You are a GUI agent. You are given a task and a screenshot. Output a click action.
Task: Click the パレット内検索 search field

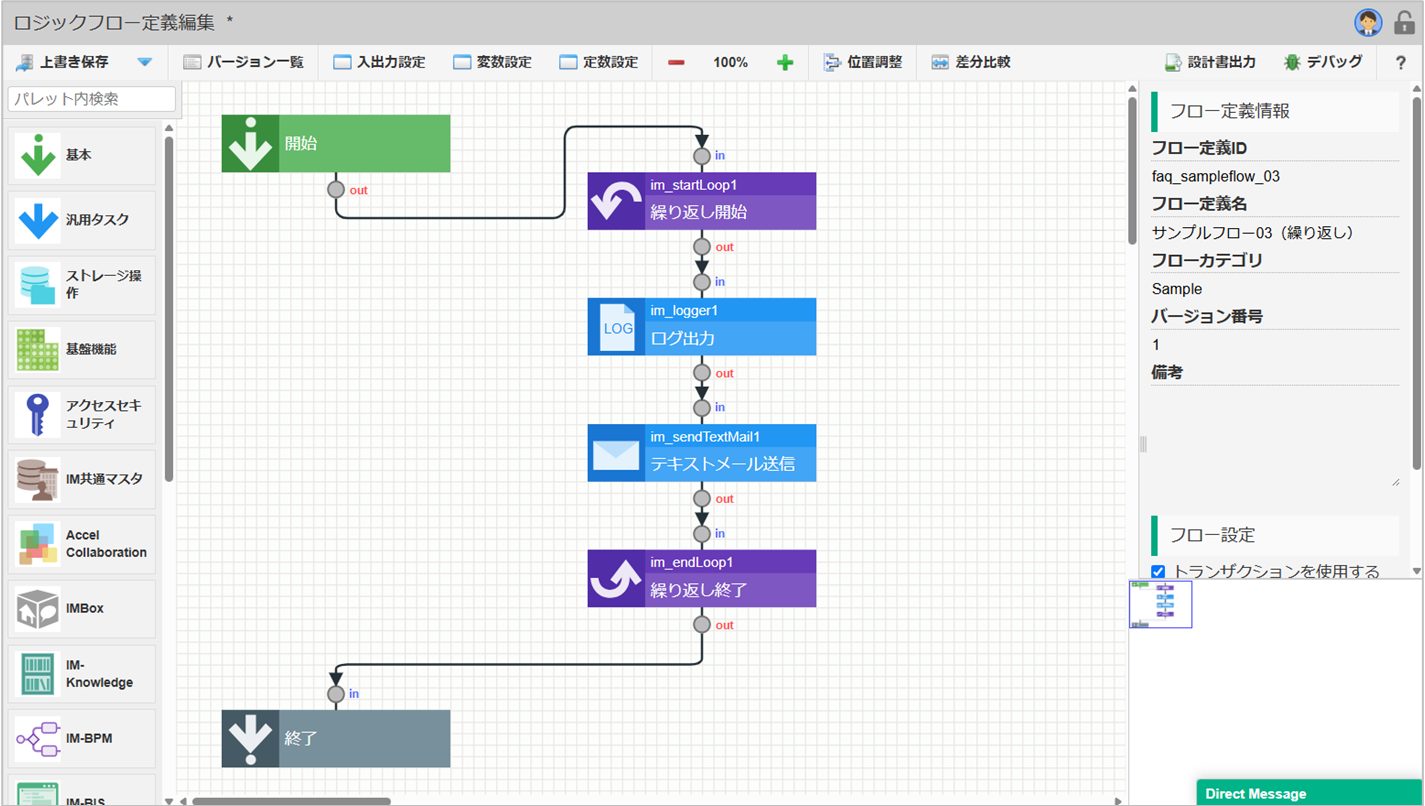pos(92,99)
